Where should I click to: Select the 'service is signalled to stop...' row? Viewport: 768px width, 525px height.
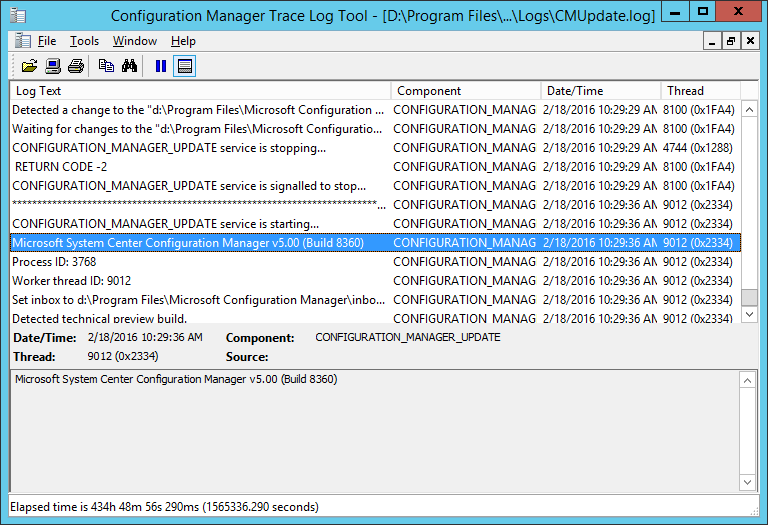(376, 186)
